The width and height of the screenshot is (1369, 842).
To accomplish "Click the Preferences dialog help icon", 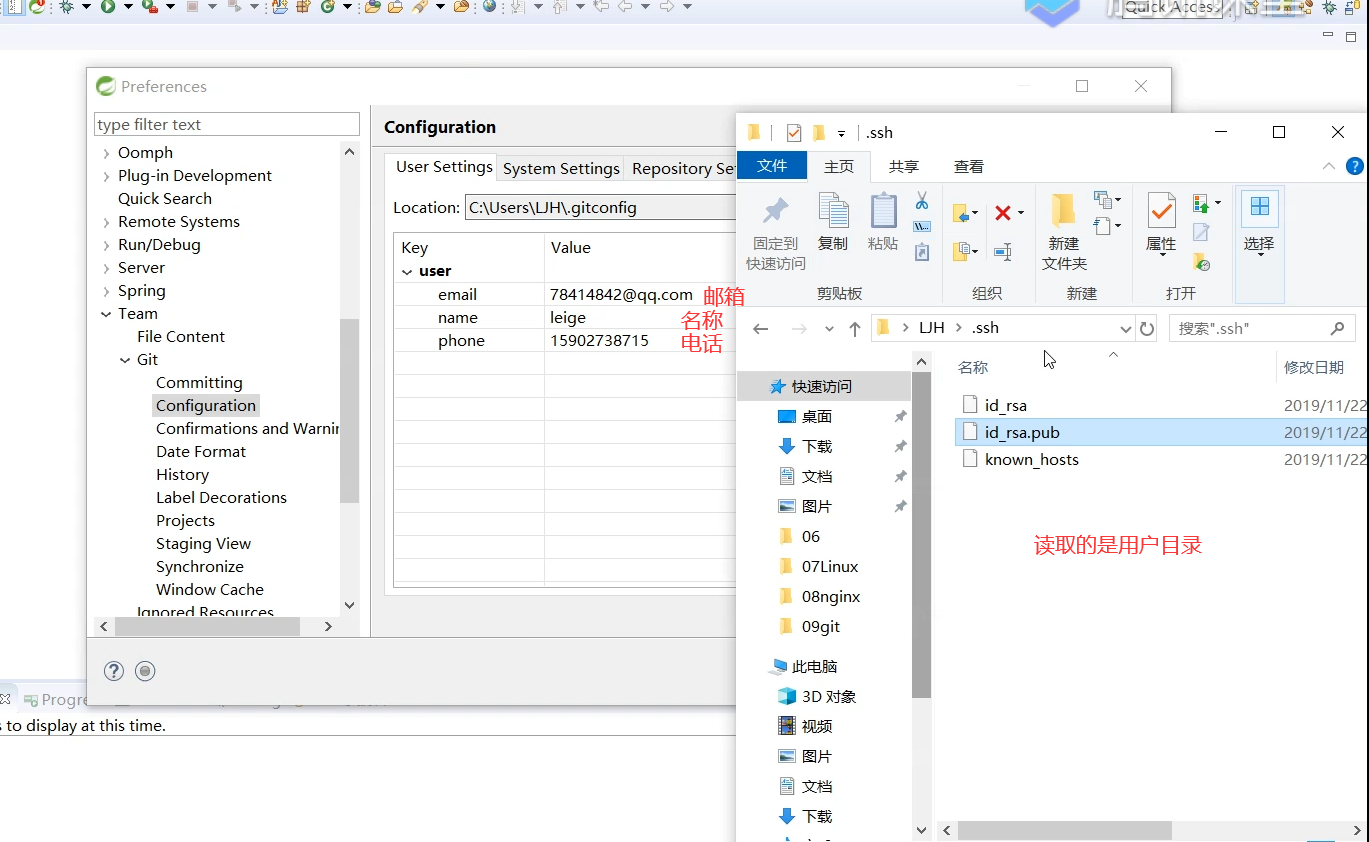I will tap(114, 671).
